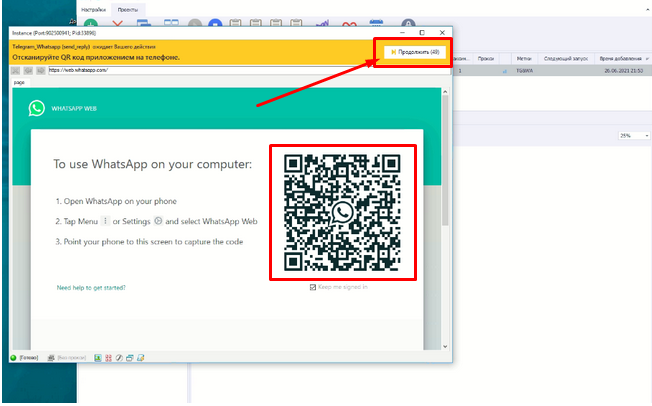Image resolution: width=652 pixels, height=406 pixels.
Task: Select the 'page' tab in the instance window
Action: coord(19,82)
